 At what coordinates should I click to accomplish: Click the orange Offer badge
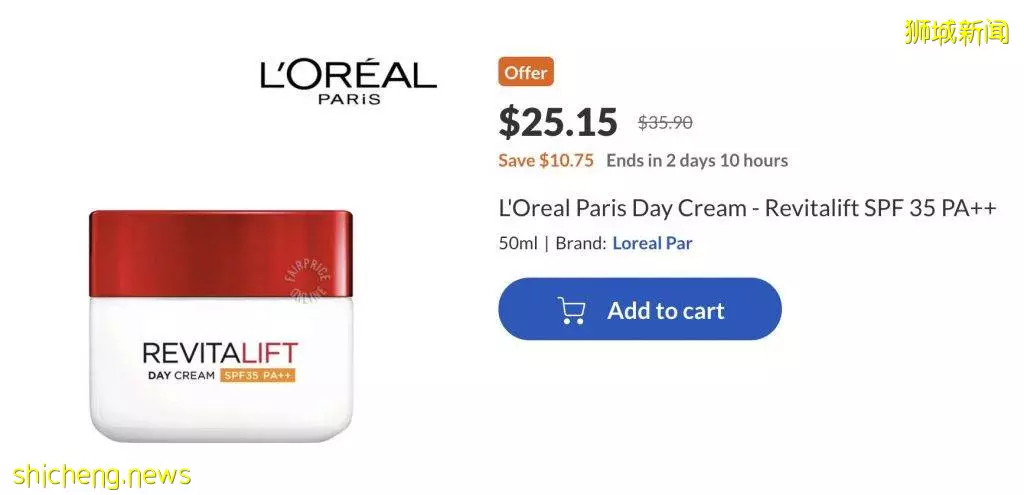526,72
